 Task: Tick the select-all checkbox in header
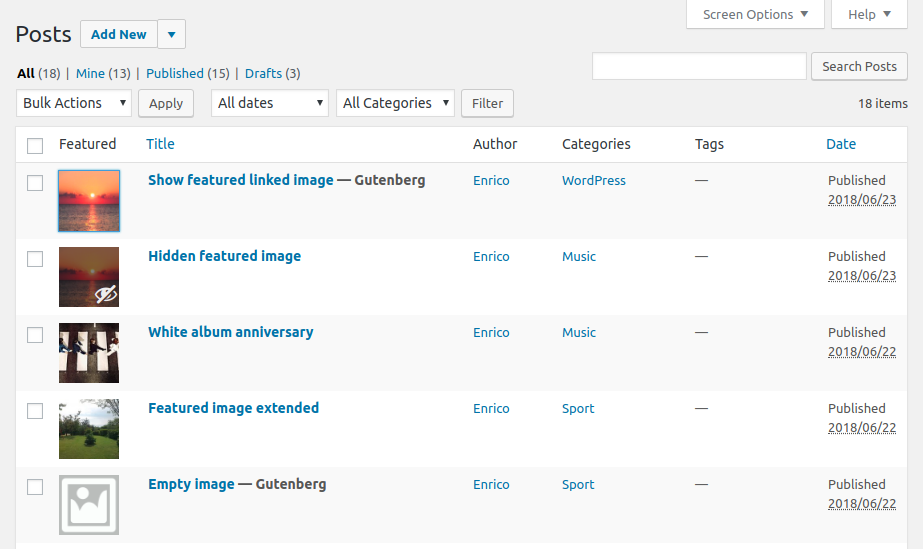(x=35, y=145)
